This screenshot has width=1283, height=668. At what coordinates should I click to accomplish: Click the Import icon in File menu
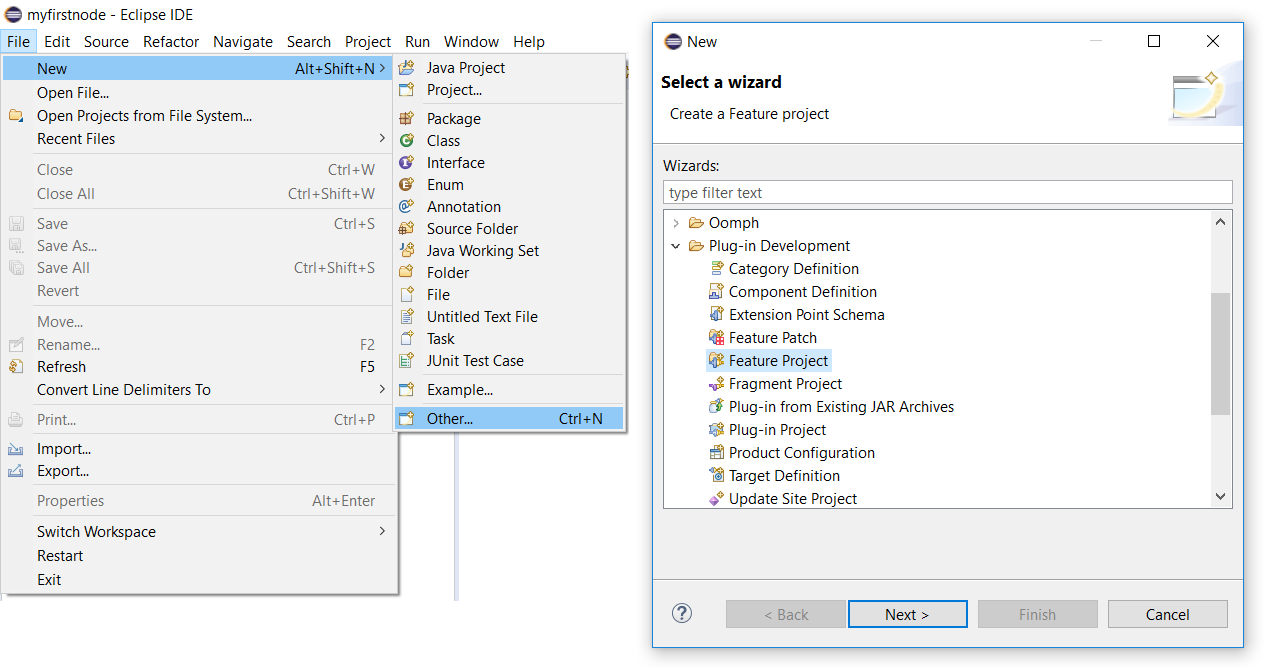click(x=16, y=450)
